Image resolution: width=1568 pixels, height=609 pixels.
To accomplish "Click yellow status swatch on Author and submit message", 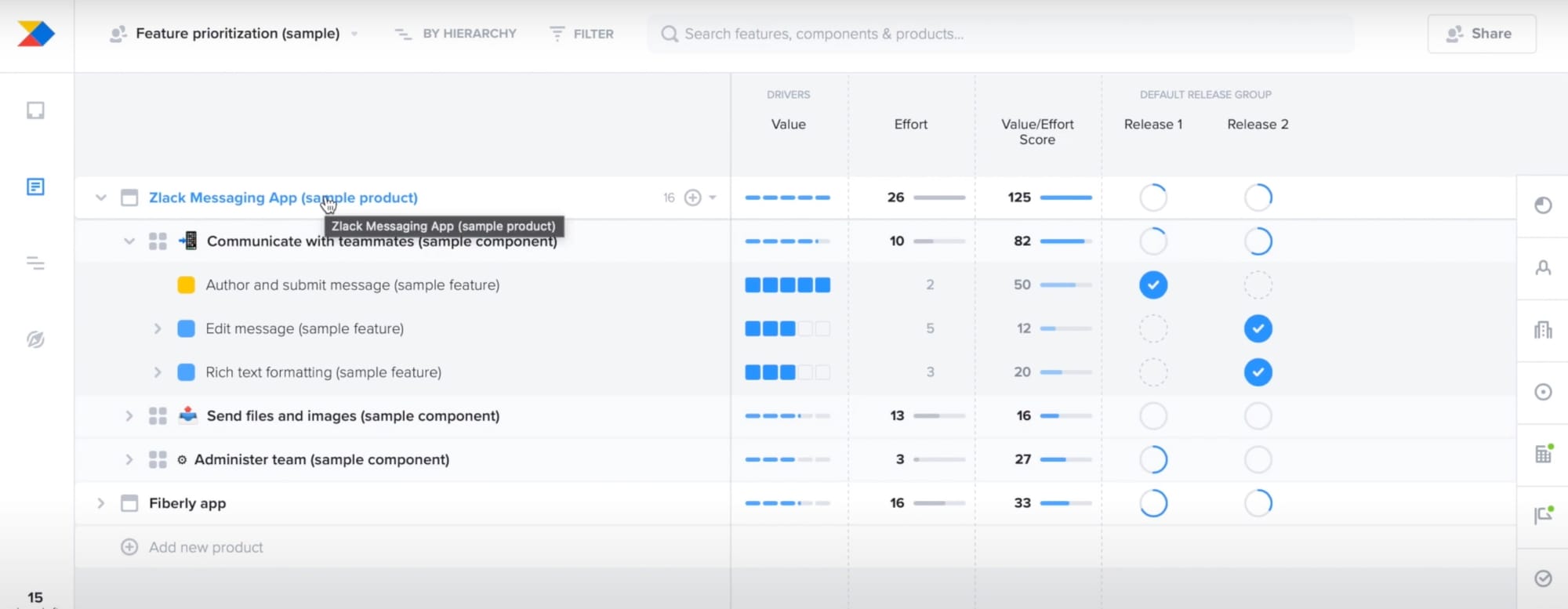I will [x=186, y=285].
